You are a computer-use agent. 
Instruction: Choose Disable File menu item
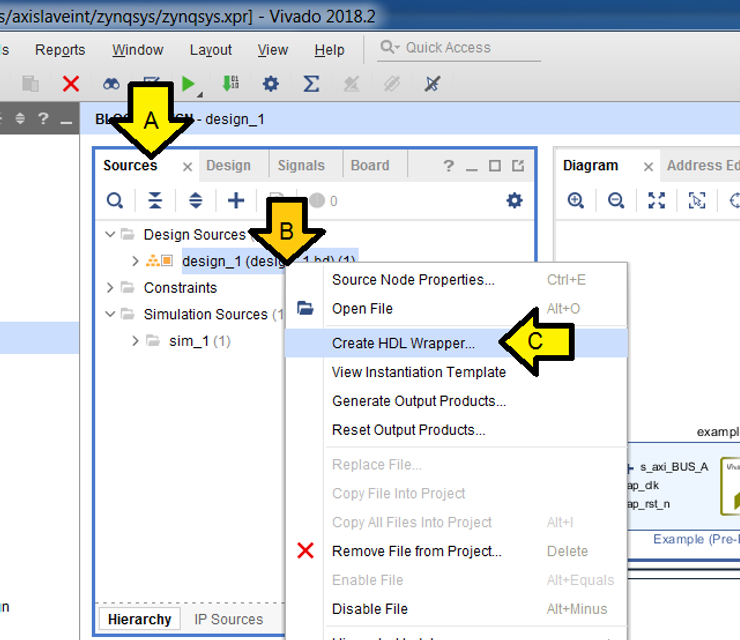(456, 609)
